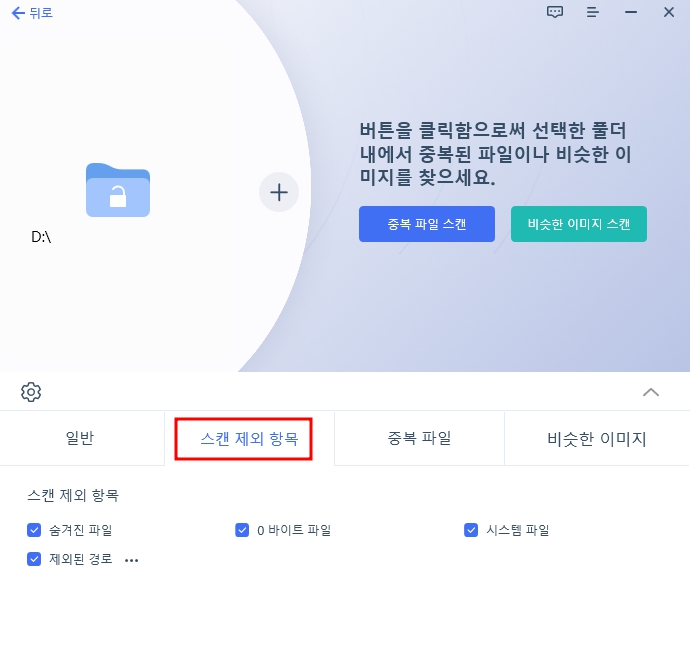Add a folder with the plus button
Viewport: 690px width, 650px height.
[279, 192]
